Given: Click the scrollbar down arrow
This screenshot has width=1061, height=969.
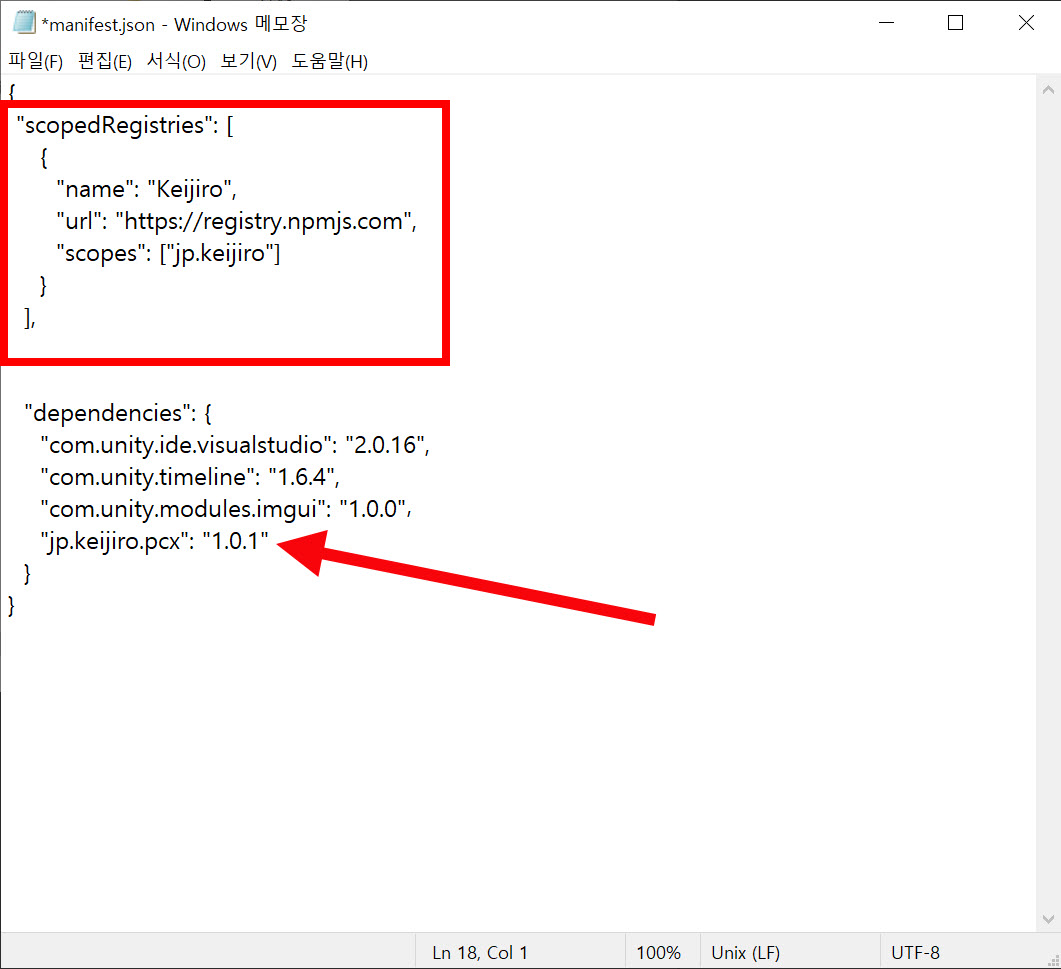Looking at the screenshot, I should tap(1048, 919).
